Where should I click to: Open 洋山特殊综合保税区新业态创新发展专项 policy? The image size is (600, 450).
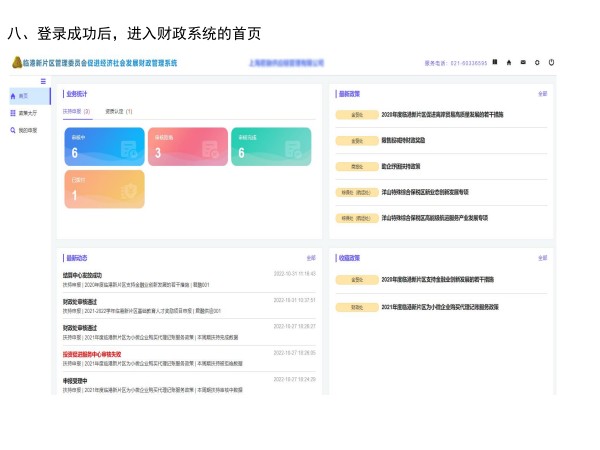coord(425,192)
